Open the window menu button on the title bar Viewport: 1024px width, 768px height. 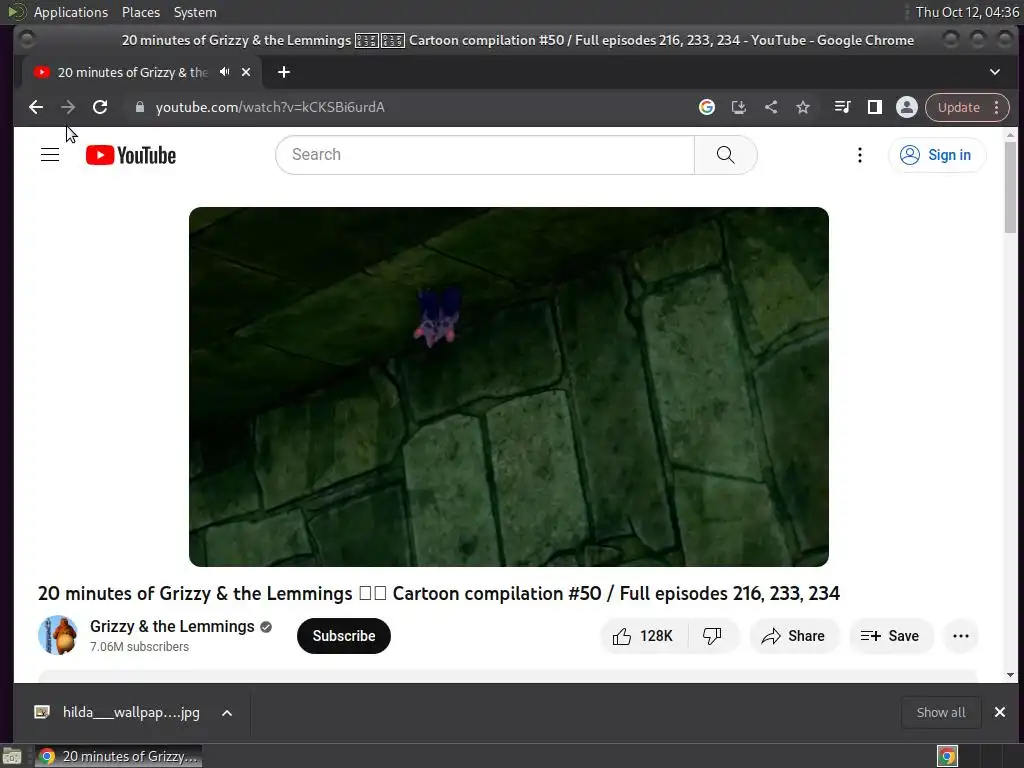click(27, 40)
